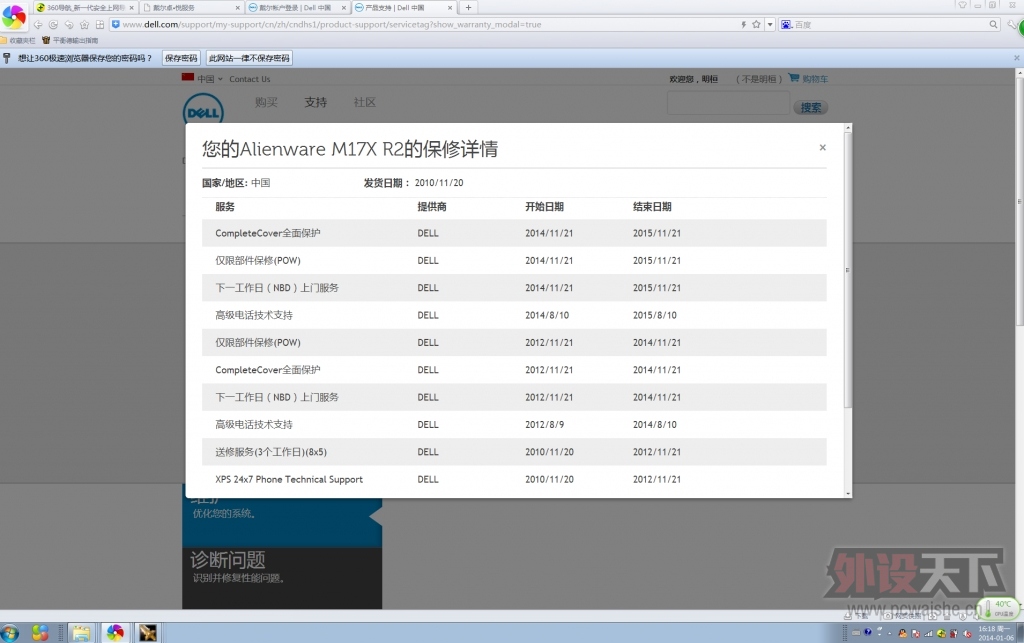Click the 360 browser logo
The image size is (1024, 643).
pos(14,17)
